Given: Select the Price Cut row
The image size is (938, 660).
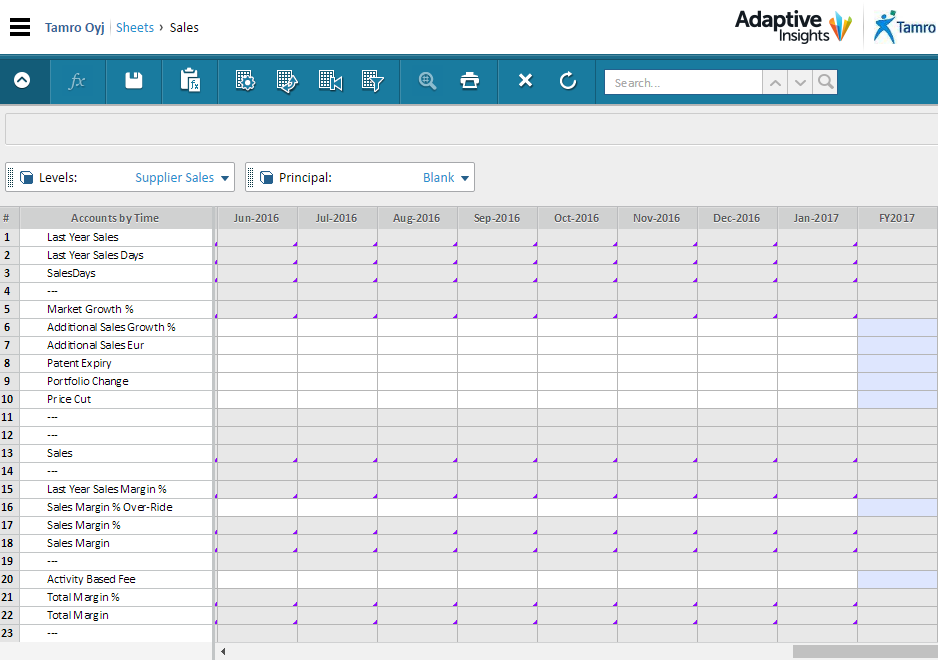Looking at the screenshot, I should (69, 399).
